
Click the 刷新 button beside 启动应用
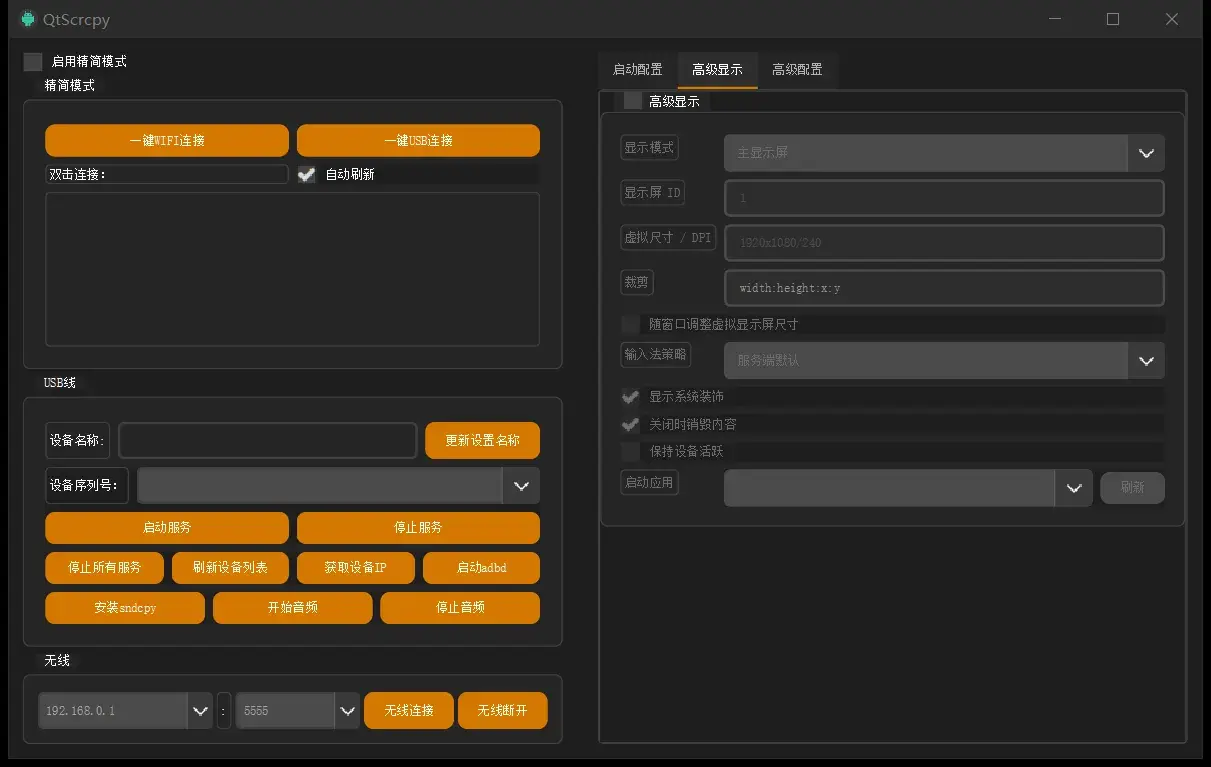(1133, 488)
